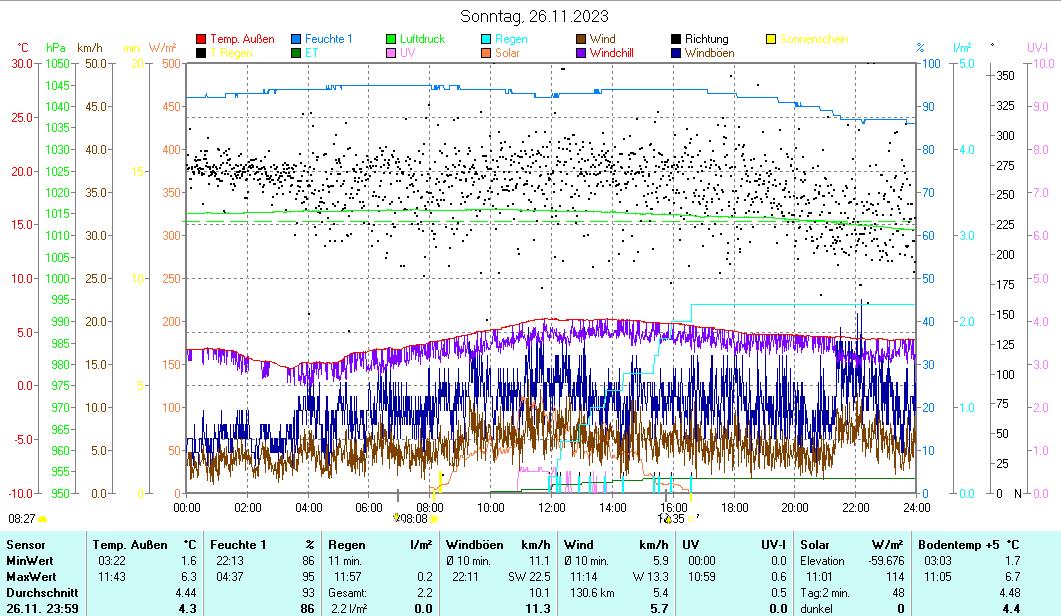Click the chart title Sonntag, 26.11.2023
This screenshot has width=1061, height=616.
click(534, 16)
